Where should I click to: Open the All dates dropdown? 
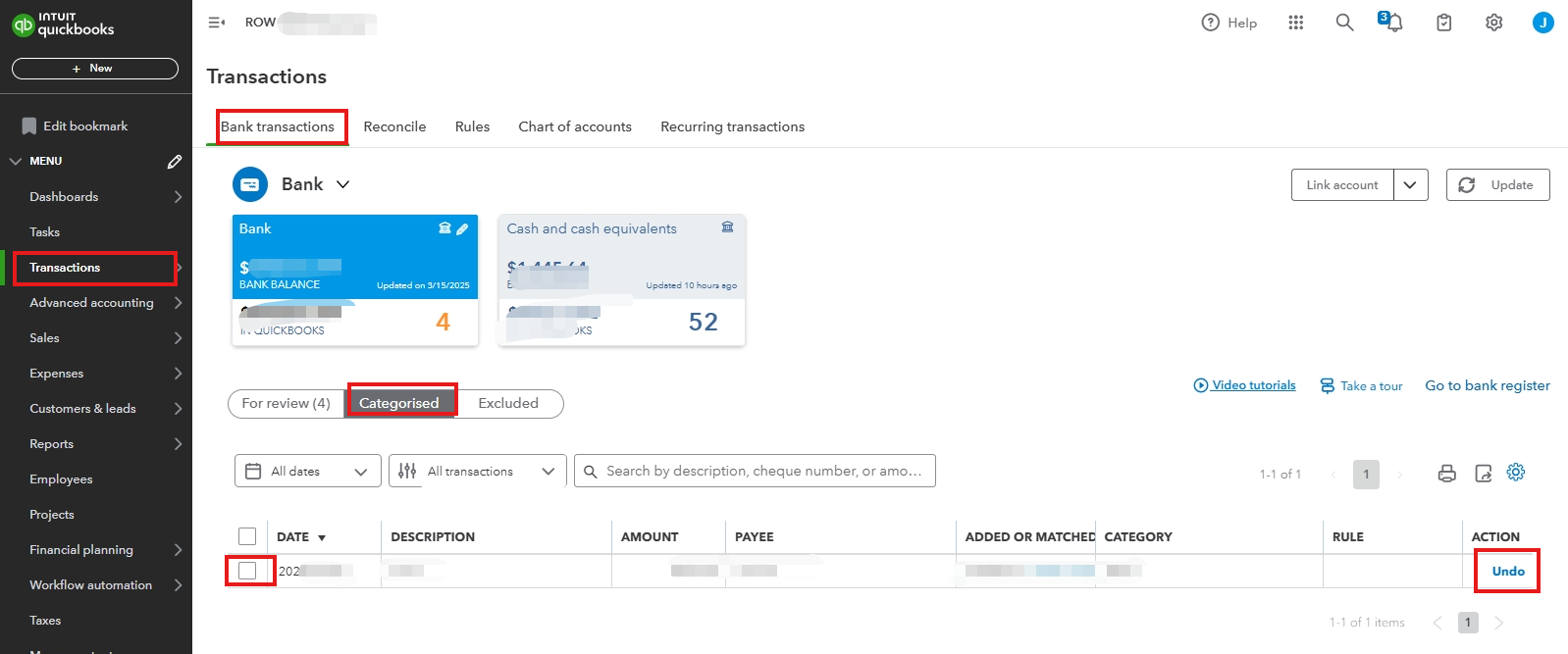pyautogui.click(x=307, y=472)
